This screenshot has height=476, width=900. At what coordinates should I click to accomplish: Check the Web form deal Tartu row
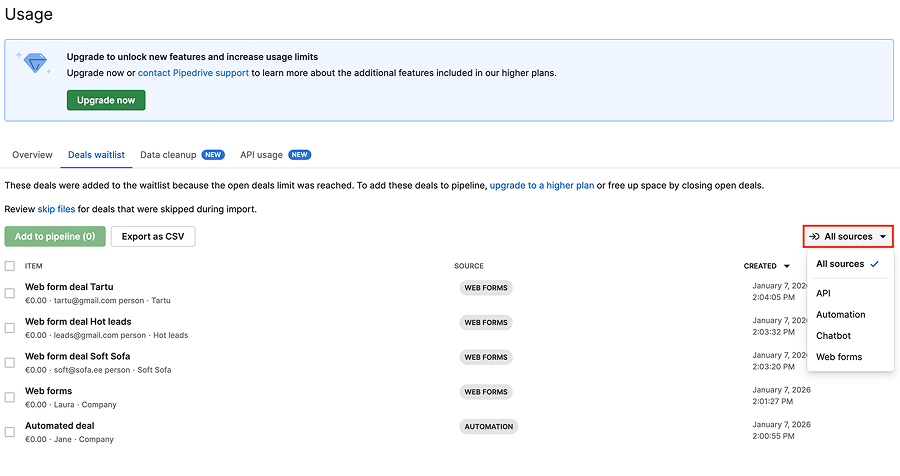[x=10, y=293]
